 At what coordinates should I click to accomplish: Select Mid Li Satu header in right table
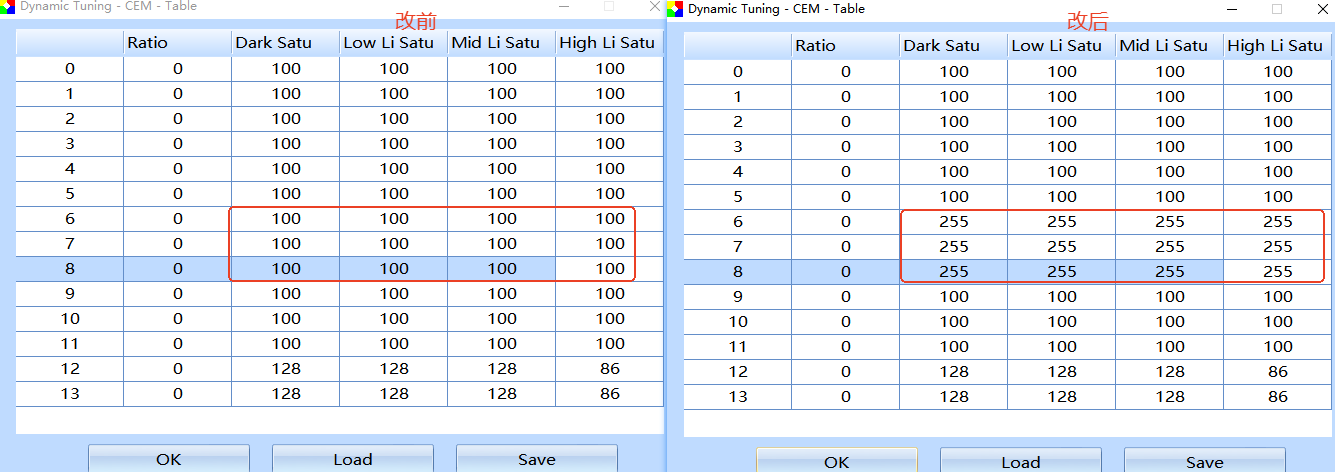click(x=1170, y=45)
